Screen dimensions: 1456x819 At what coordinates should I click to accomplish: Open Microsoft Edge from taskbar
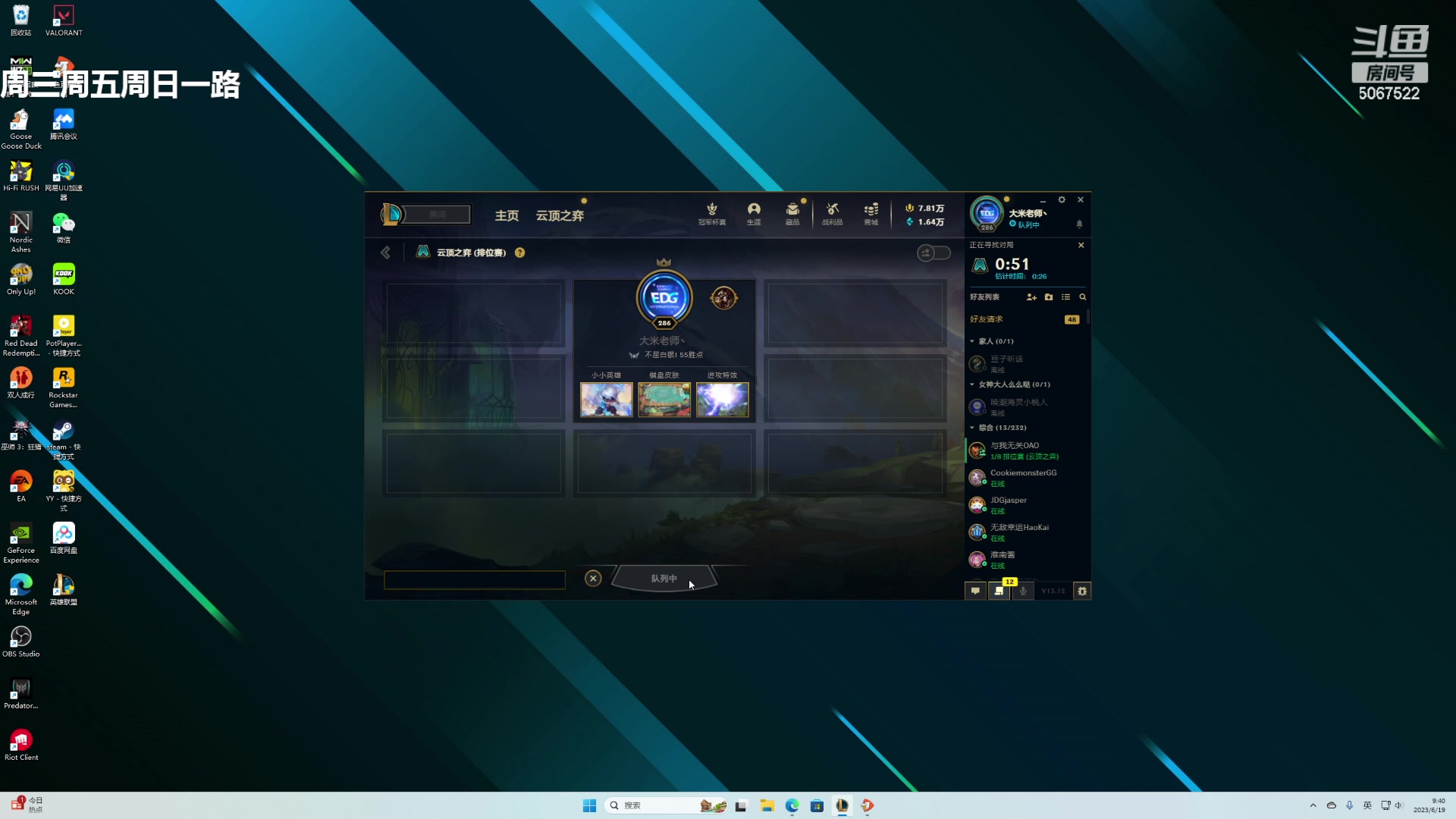(x=792, y=805)
